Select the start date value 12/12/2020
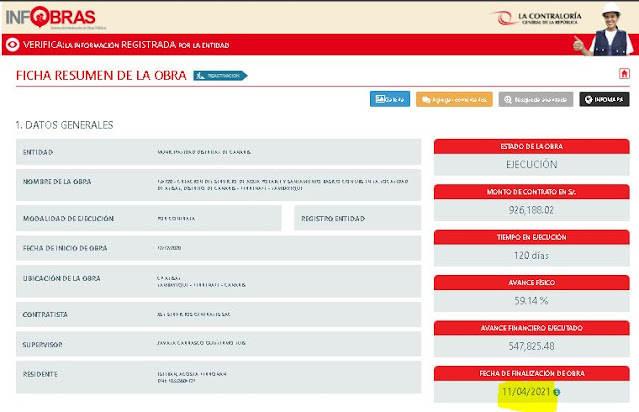The image size is (639, 412). [x=169, y=248]
